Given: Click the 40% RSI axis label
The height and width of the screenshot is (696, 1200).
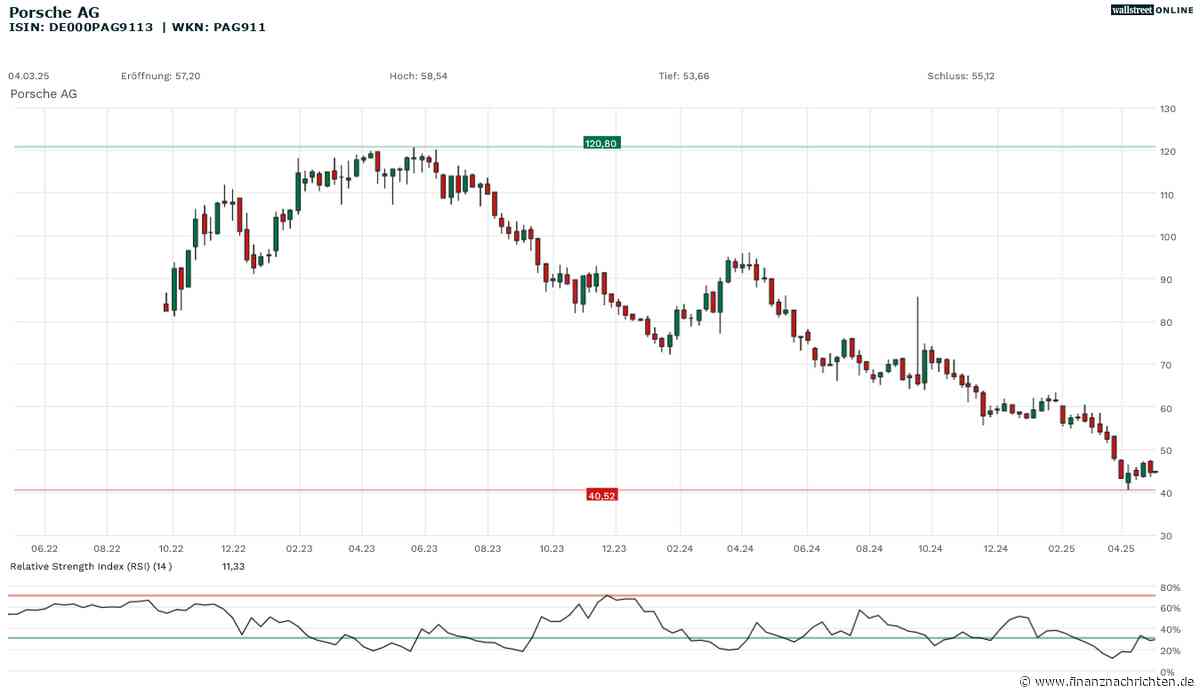Looking at the screenshot, I should click(x=1168, y=629).
